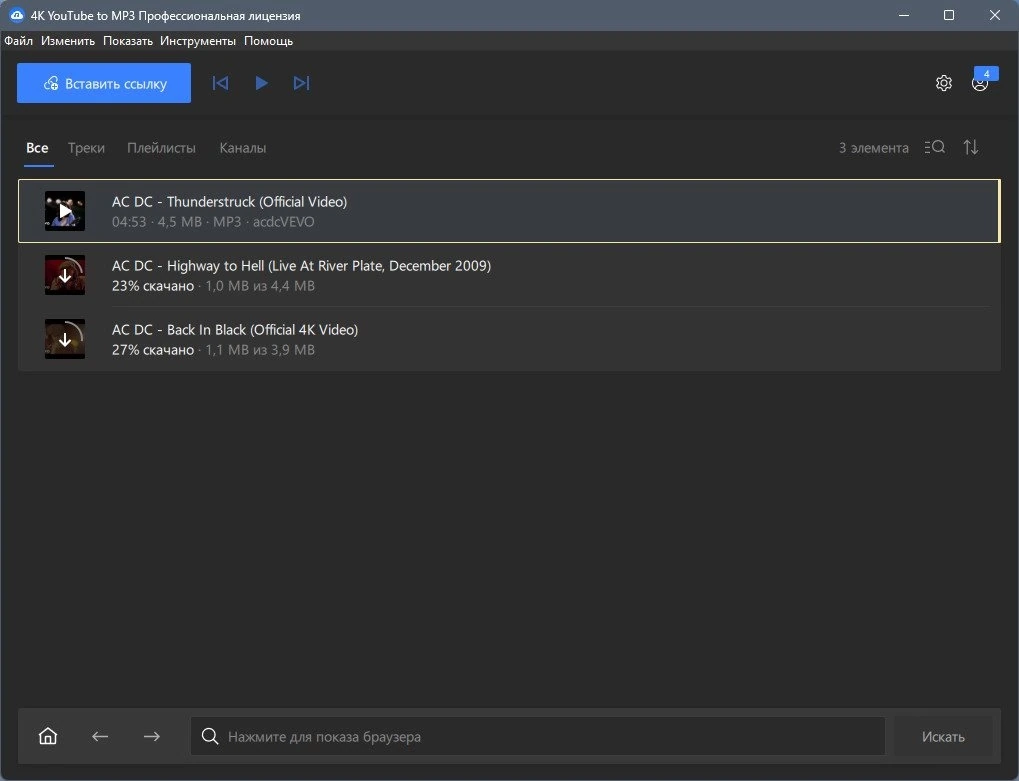The image size is (1019, 781).
Task: Skip to next track
Action: coord(302,83)
